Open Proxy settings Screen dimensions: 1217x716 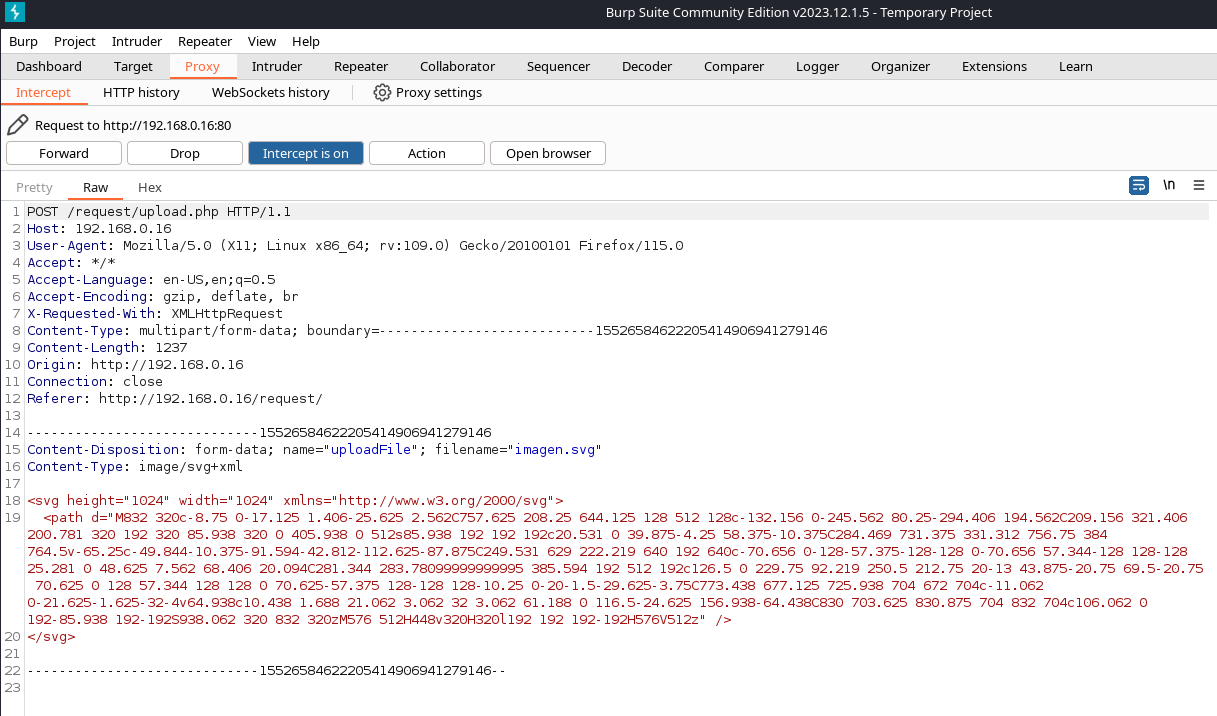pos(428,92)
